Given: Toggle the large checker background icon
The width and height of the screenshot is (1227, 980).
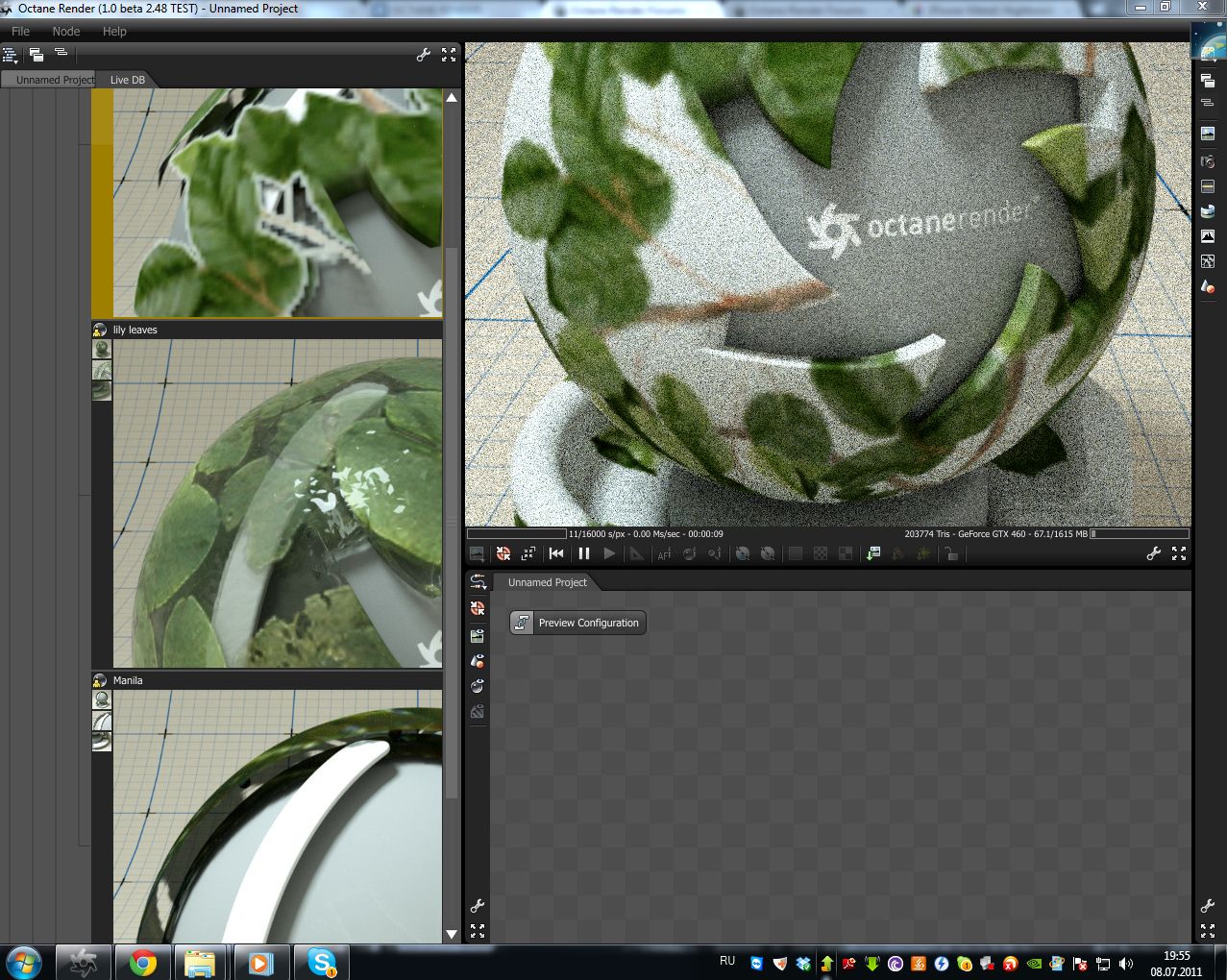Looking at the screenshot, I should coord(845,553).
